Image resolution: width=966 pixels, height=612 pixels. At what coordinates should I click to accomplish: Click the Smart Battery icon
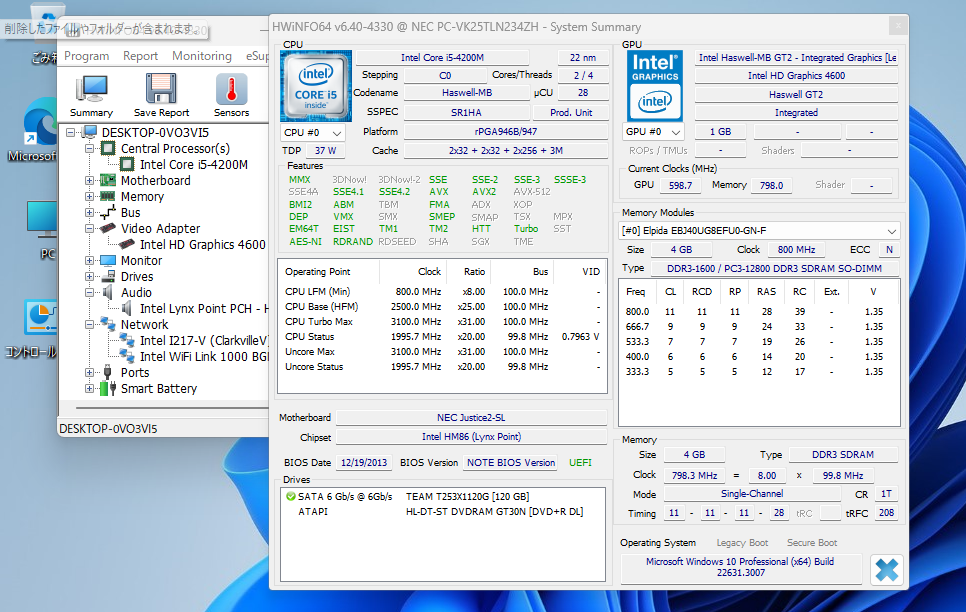point(108,388)
